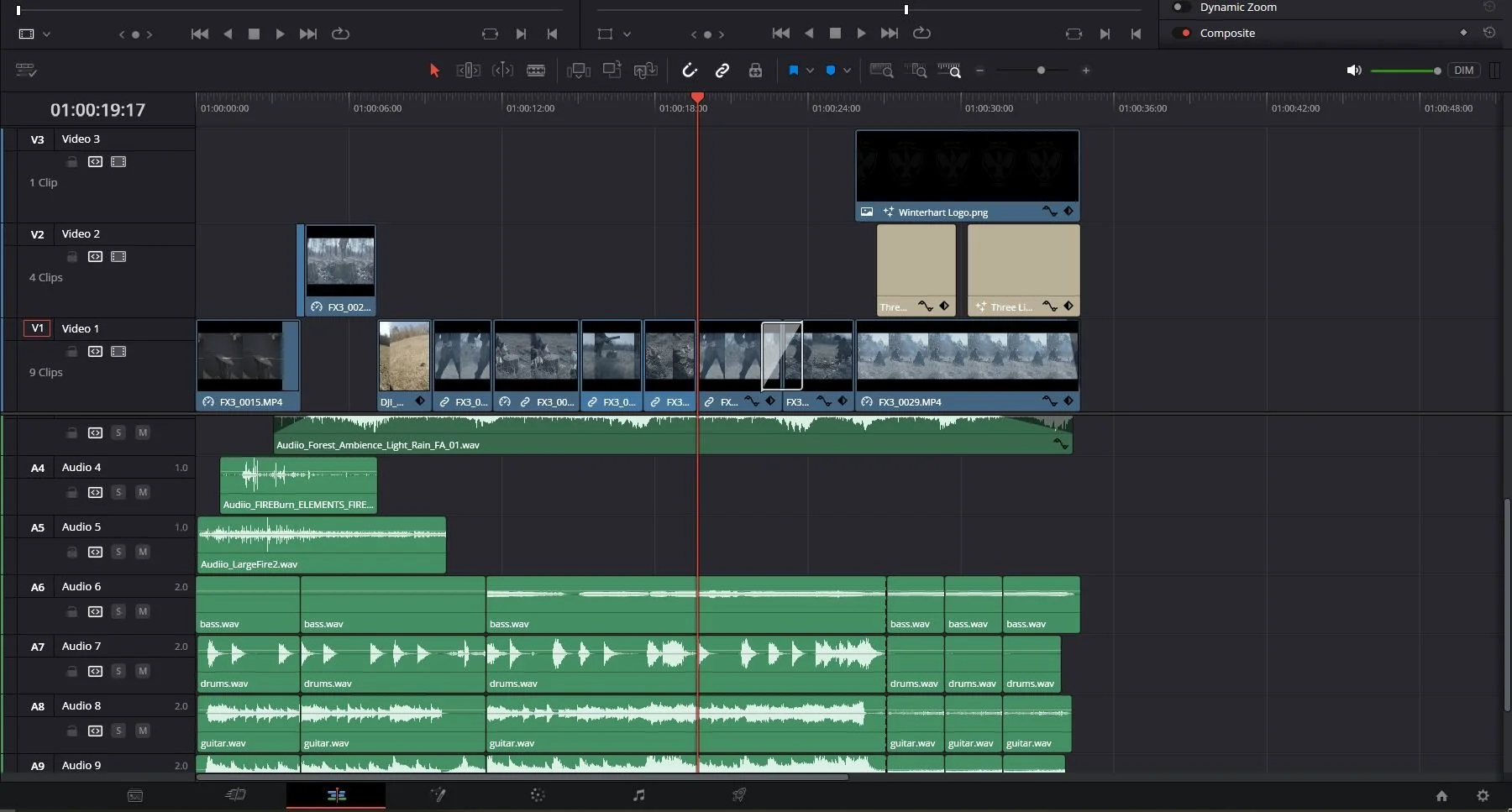Viewport: 1512px width, 812px height.
Task: Activate the Blade Edit tool
Action: click(535, 71)
